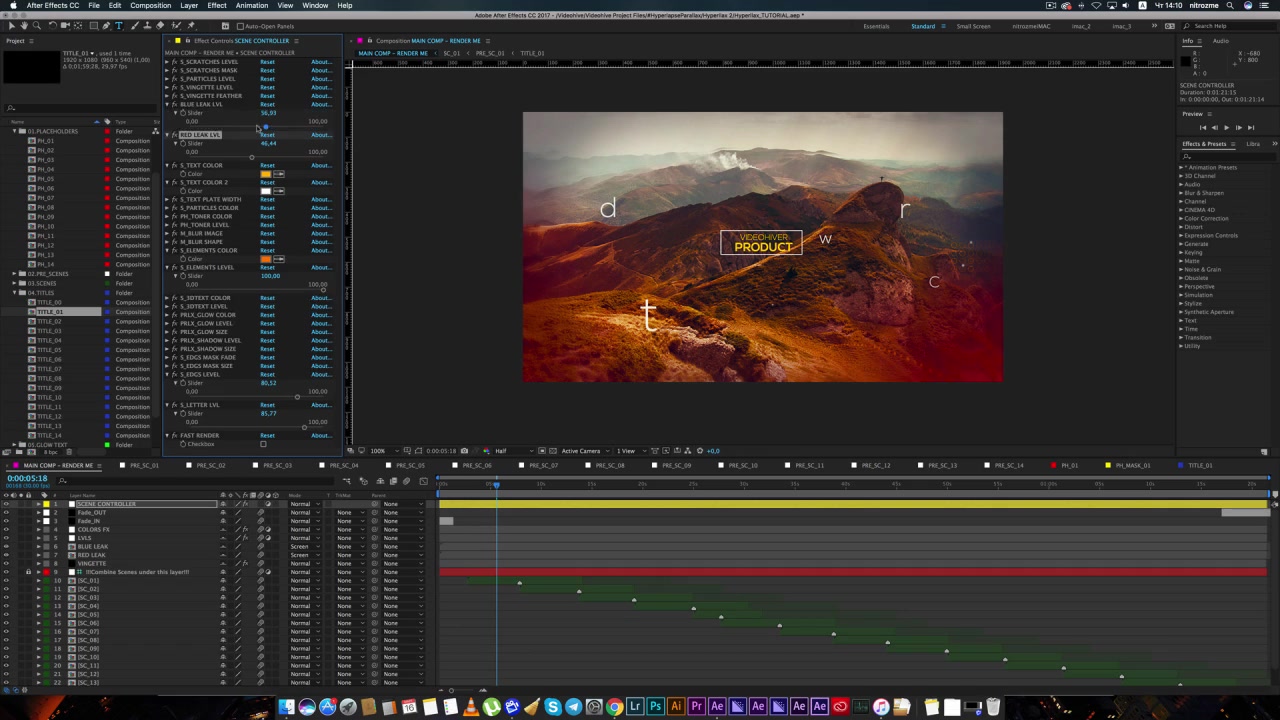This screenshot has width=1280, height=720.
Task: Open comp mini-flowchart icon in timeline
Action: (x=346, y=481)
